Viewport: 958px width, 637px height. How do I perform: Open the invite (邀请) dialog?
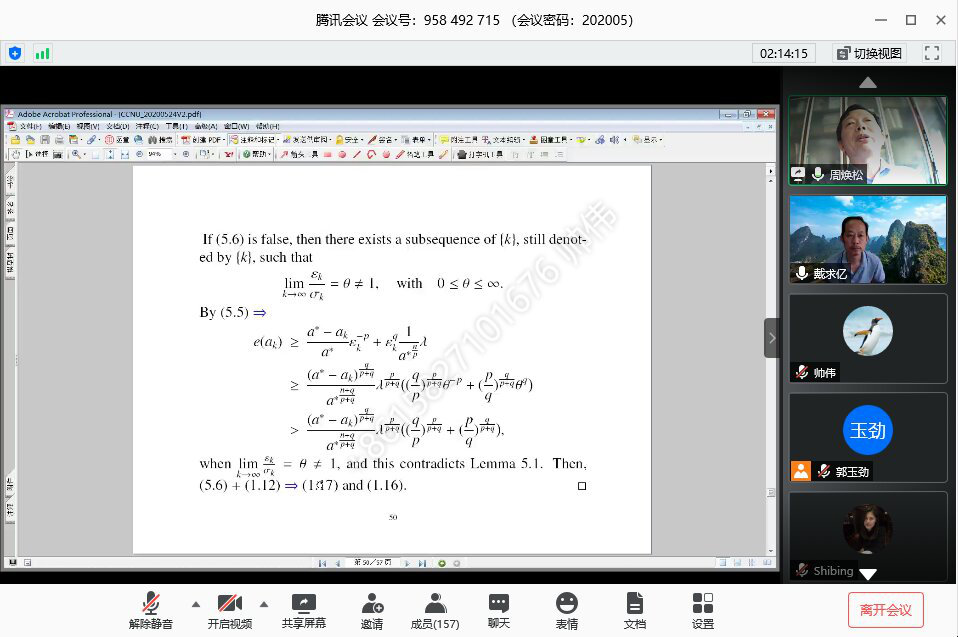point(372,609)
